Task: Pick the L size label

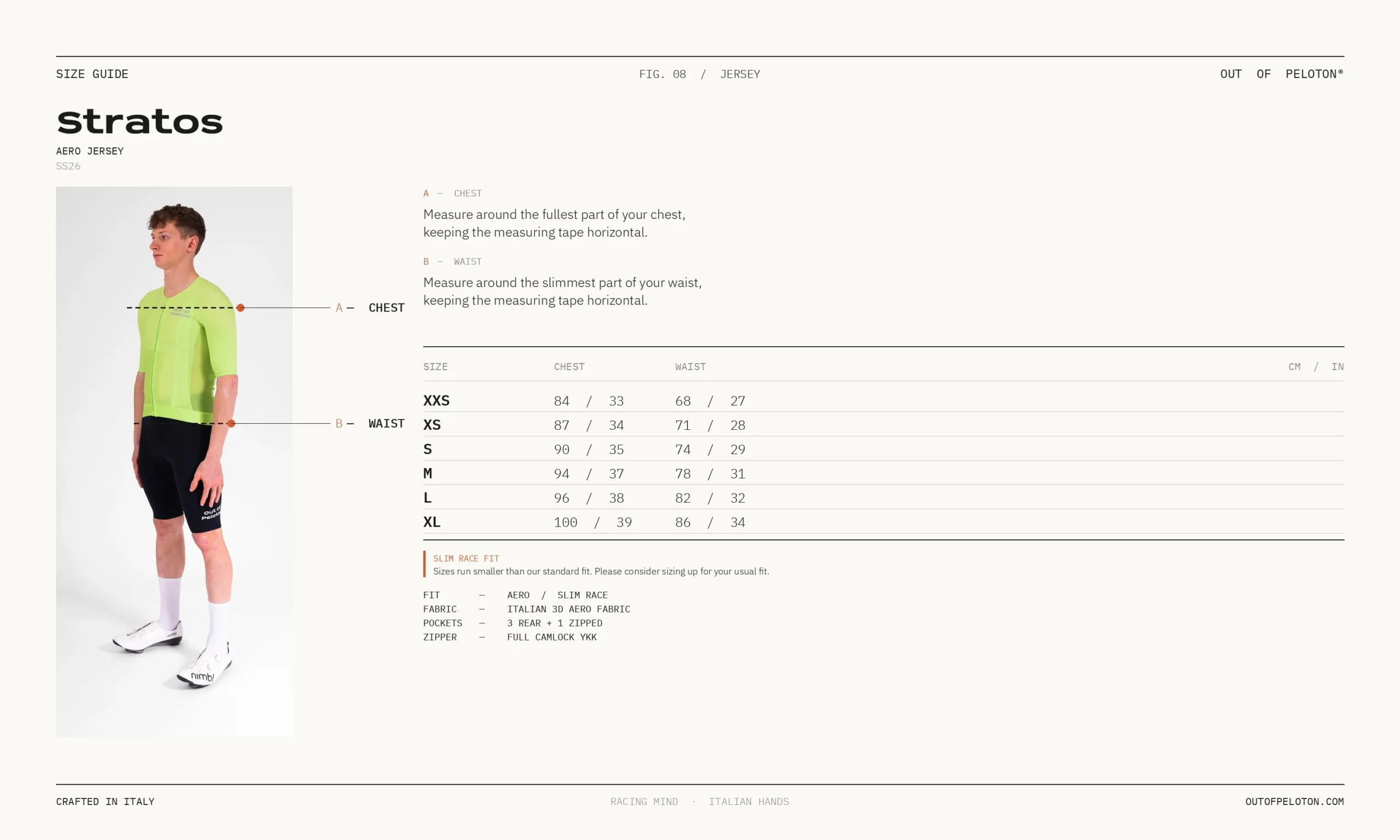Action: point(428,498)
